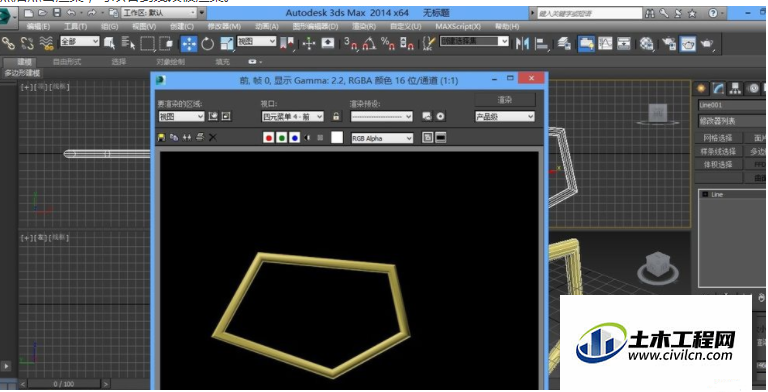This screenshot has width=768, height=392.
Task: Choose the Rectangular Selection Region tool
Action: coord(147,43)
